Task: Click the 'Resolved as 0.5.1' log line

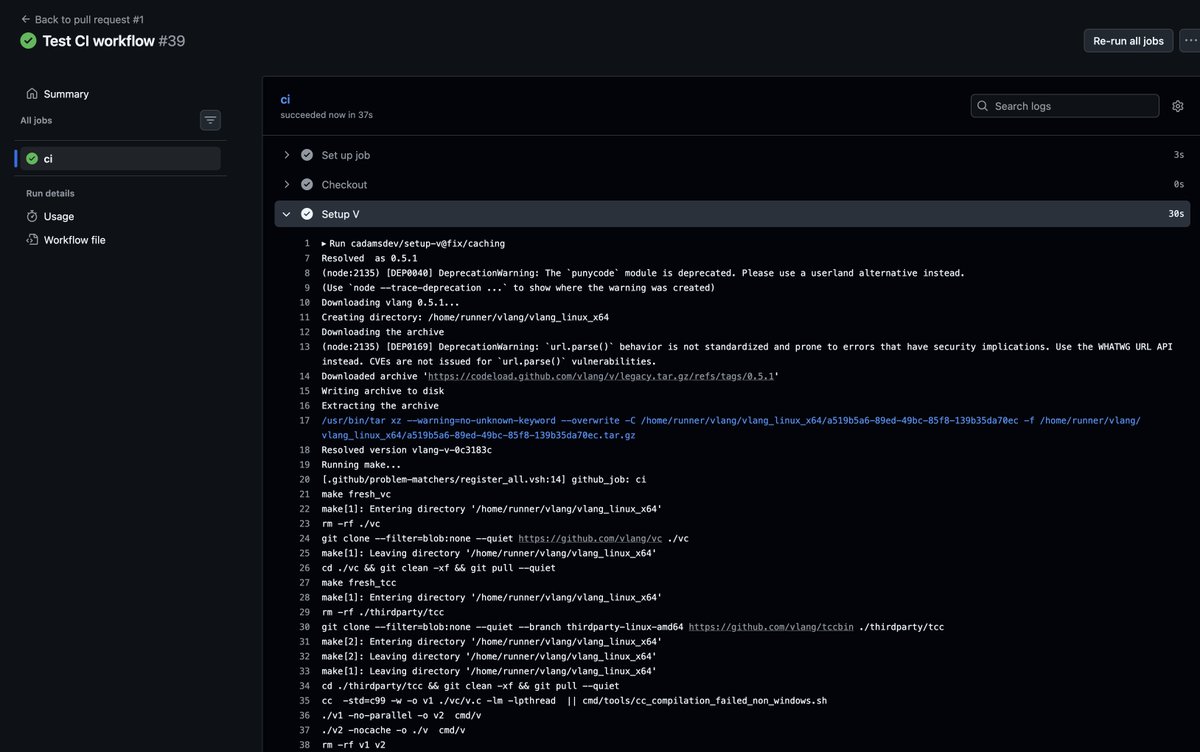Action: (369, 258)
